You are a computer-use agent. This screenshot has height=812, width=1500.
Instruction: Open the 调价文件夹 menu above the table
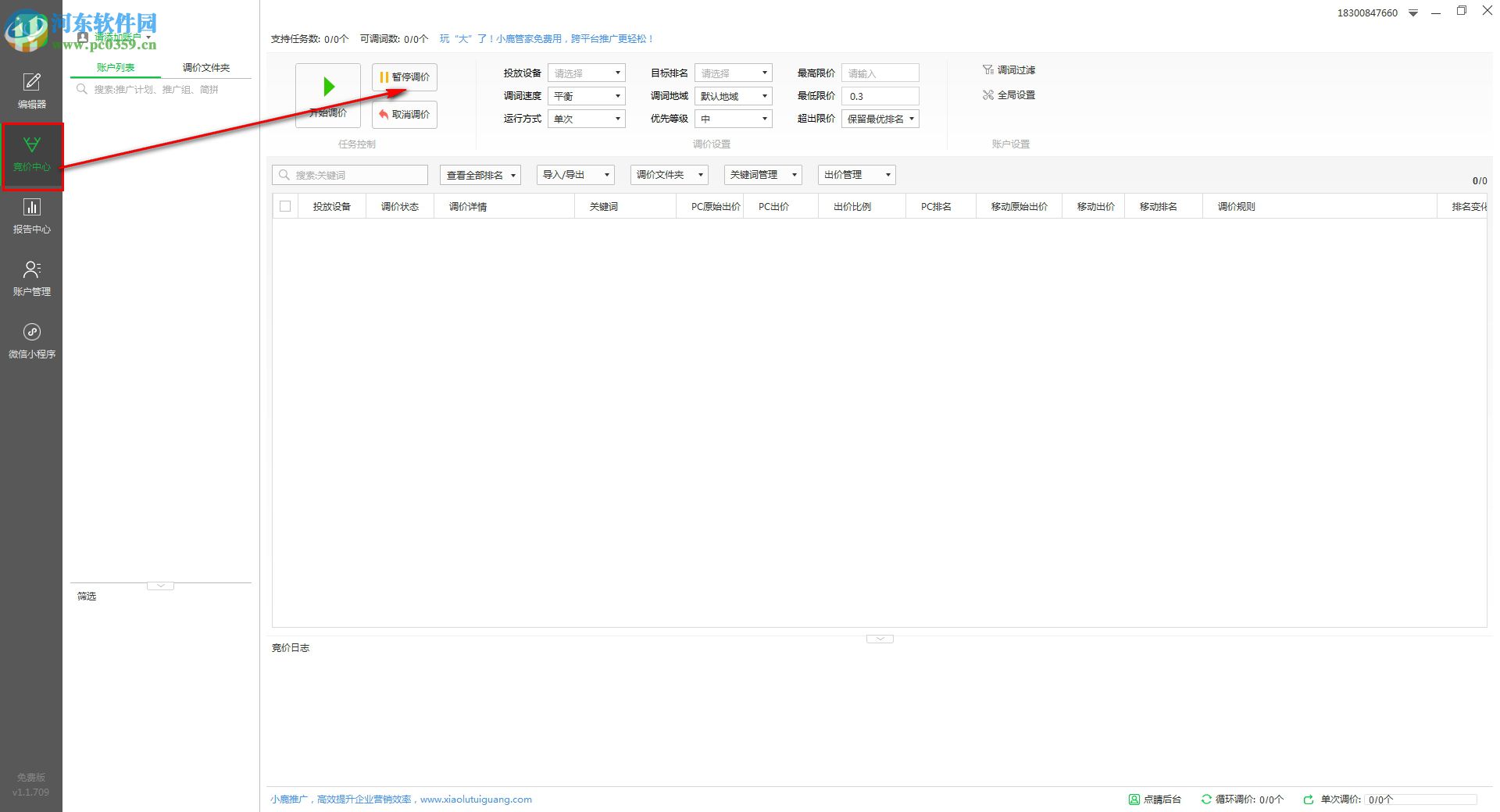(670, 175)
